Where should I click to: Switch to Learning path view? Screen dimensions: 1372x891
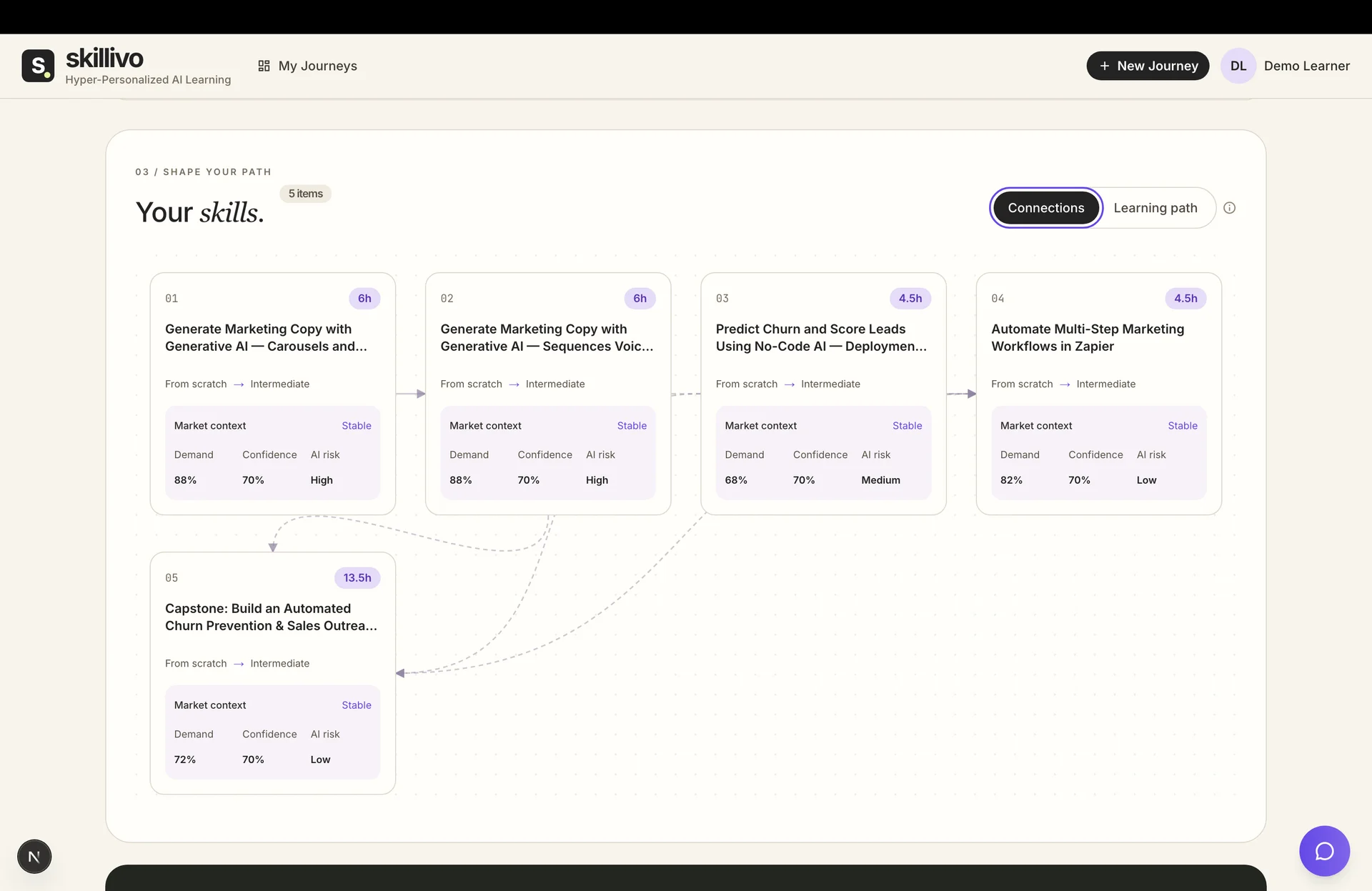pos(1155,208)
